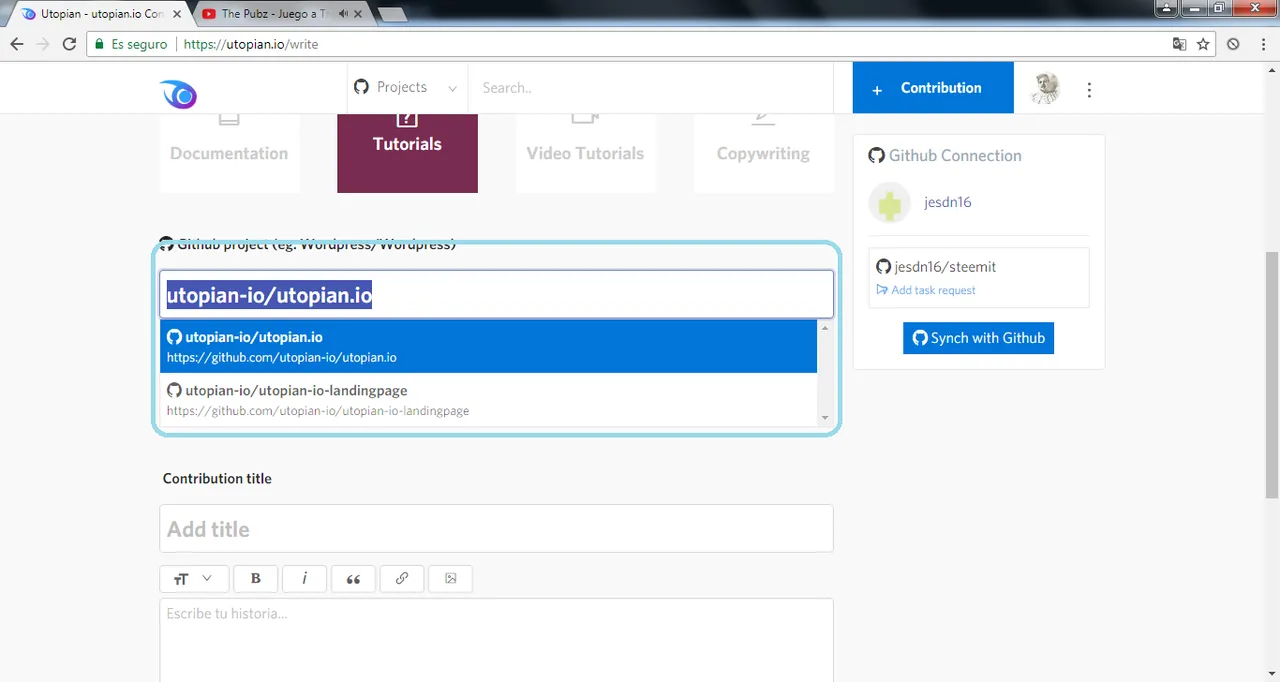Choose the utopian-io/utopian-io-landingpage suggestion
This screenshot has height=682, width=1280.
[488, 400]
